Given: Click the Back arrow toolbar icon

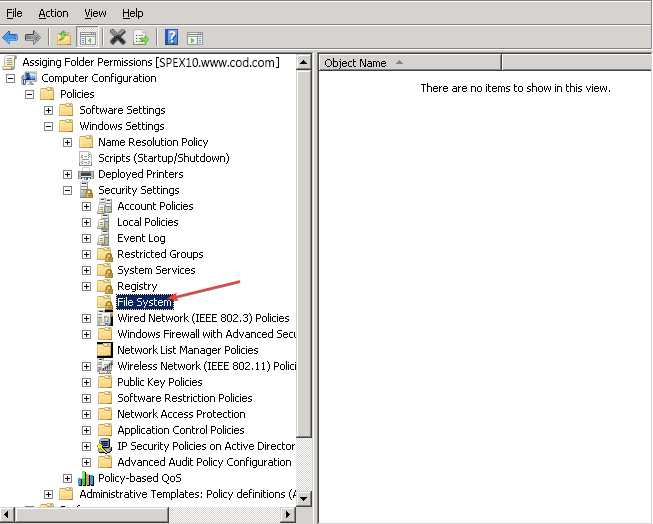Looking at the screenshot, I should 10,38.
